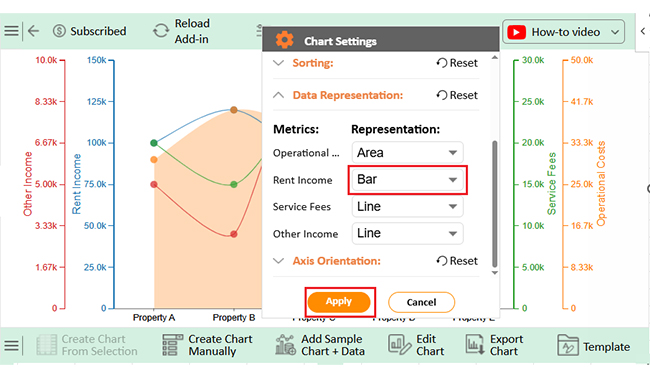Open the Other Income Line dropdown
650x378 pixels.
pyautogui.click(x=407, y=233)
